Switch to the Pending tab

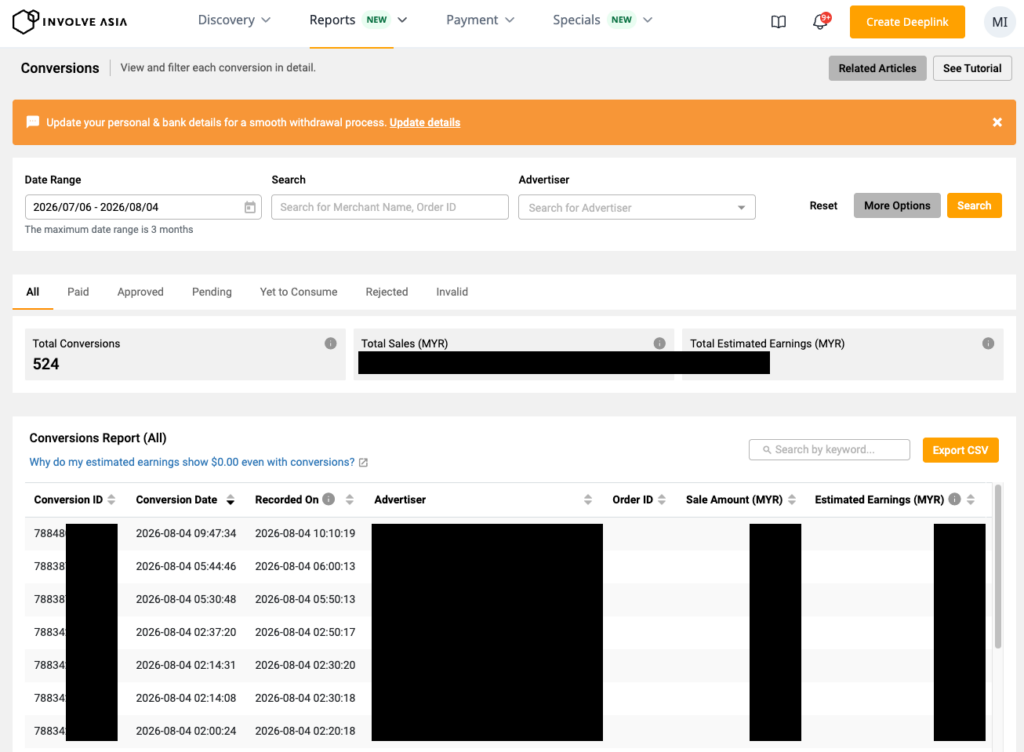[212, 292]
